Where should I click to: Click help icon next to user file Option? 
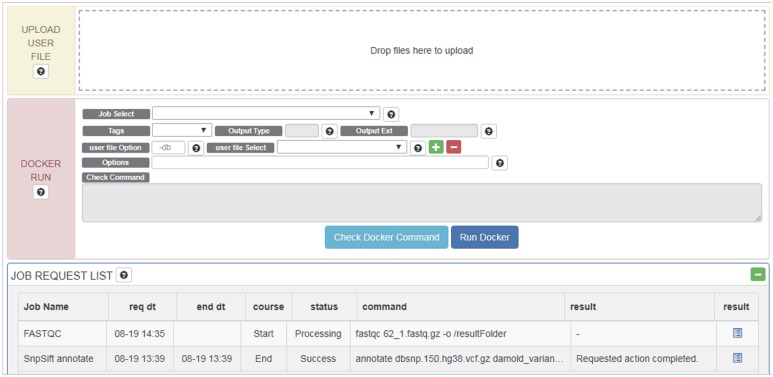click(196, 148)
